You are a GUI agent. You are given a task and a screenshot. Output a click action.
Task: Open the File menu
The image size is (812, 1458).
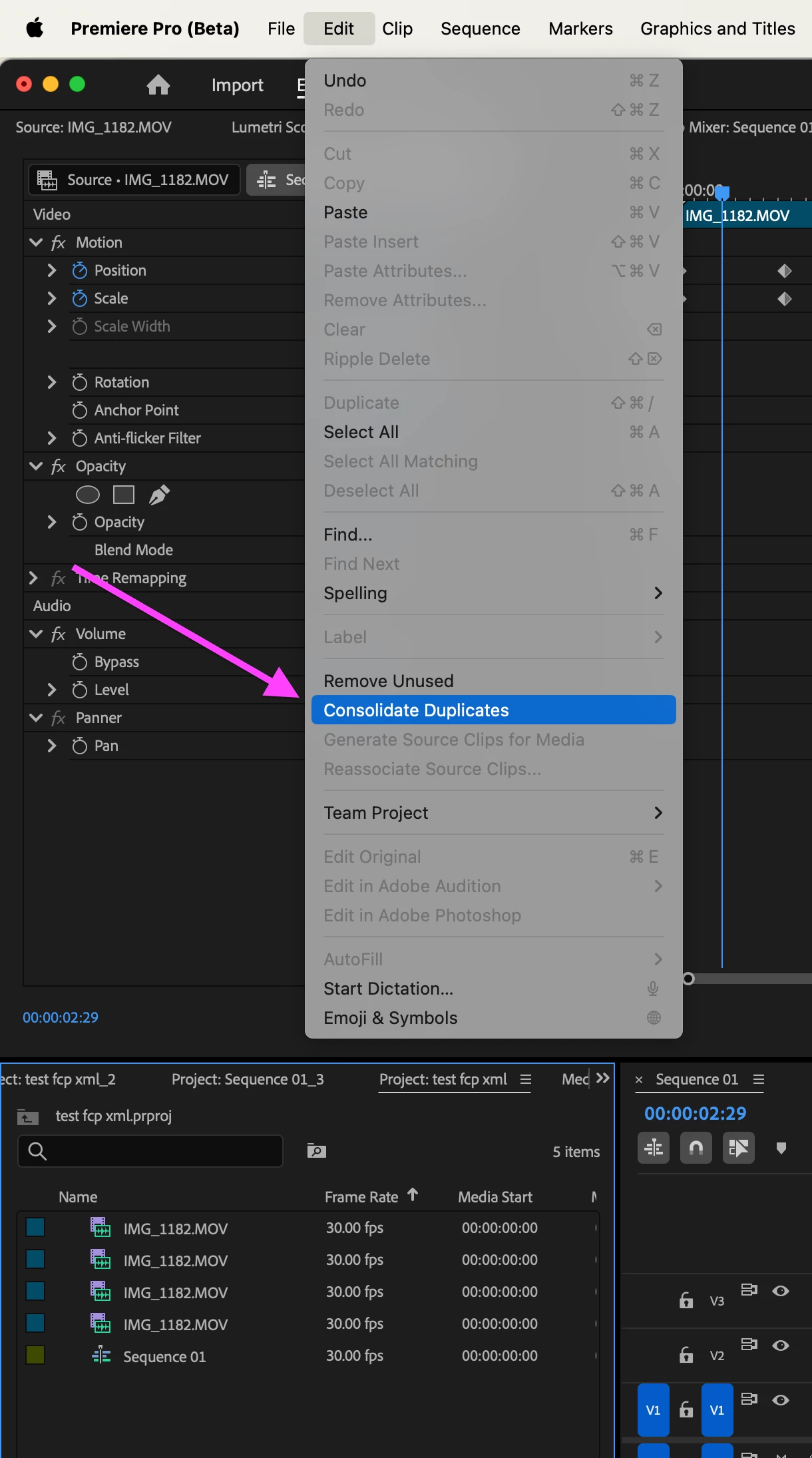[281, 29]
